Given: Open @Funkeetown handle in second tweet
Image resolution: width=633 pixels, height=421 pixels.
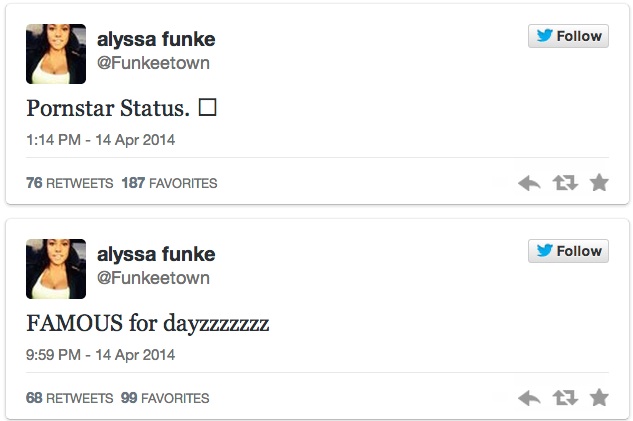Looking at the screenshot, I should tap(152, 278).
